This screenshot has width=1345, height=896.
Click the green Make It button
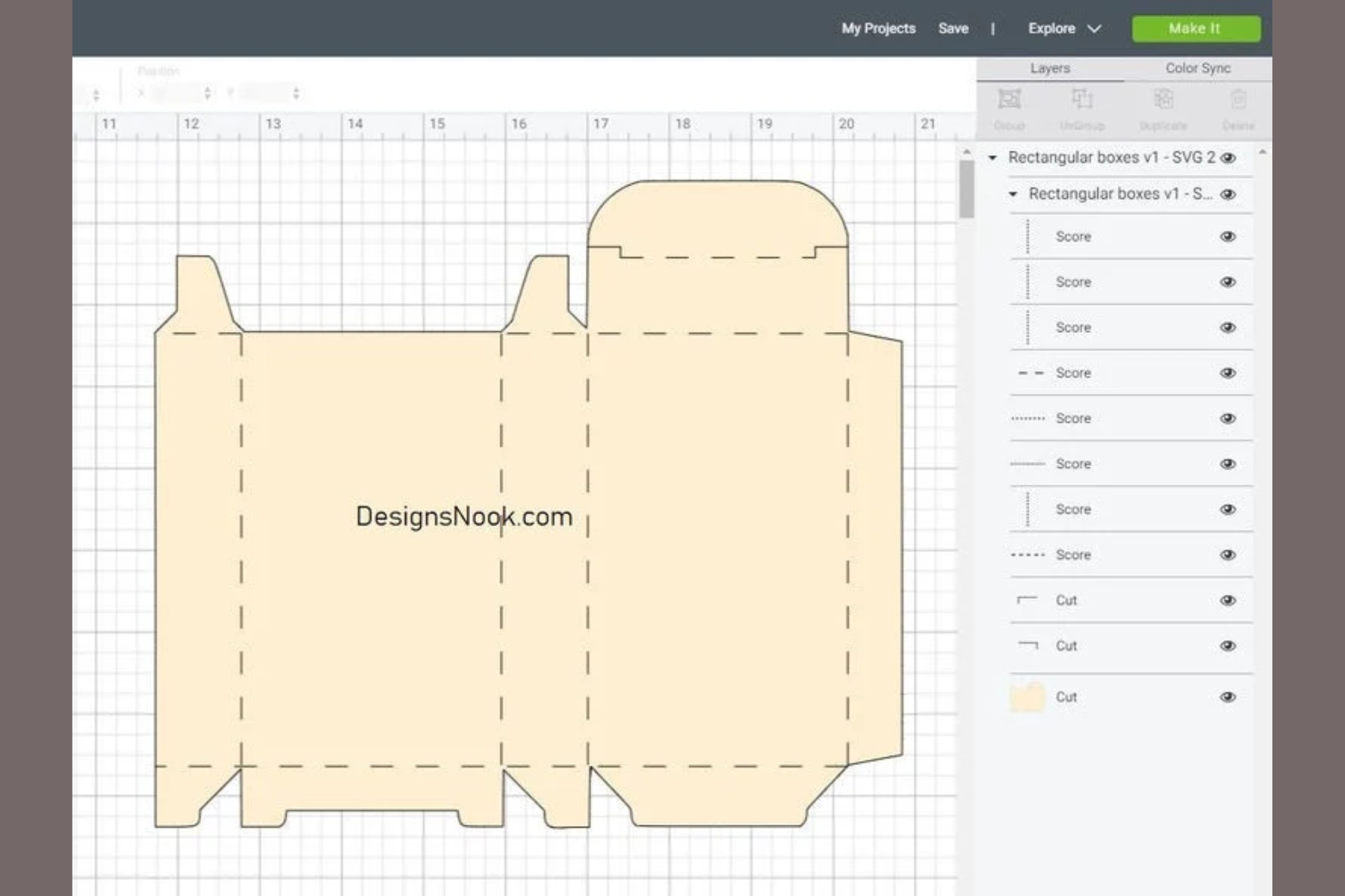pos(1196,29)
